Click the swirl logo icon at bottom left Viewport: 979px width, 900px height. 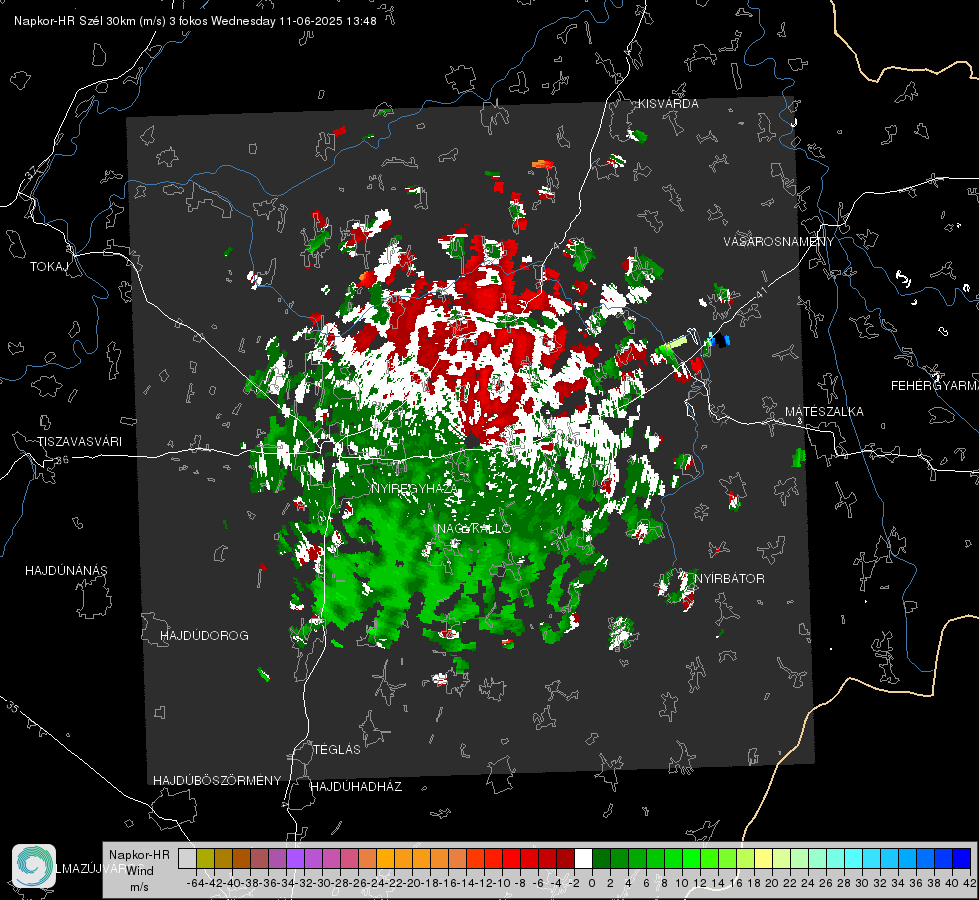click(34, 866)
